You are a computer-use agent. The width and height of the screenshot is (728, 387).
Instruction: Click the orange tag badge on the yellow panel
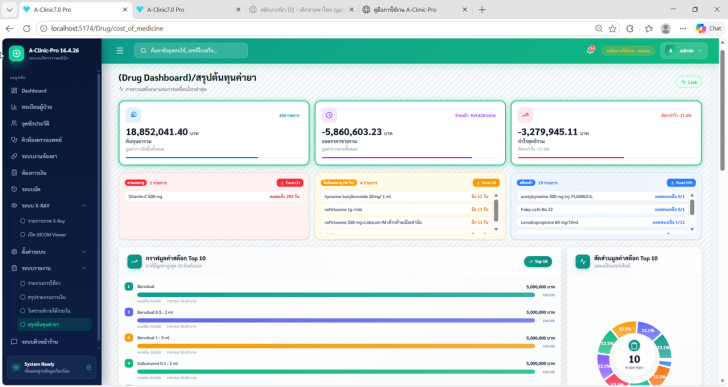click(x=339, y=183)
